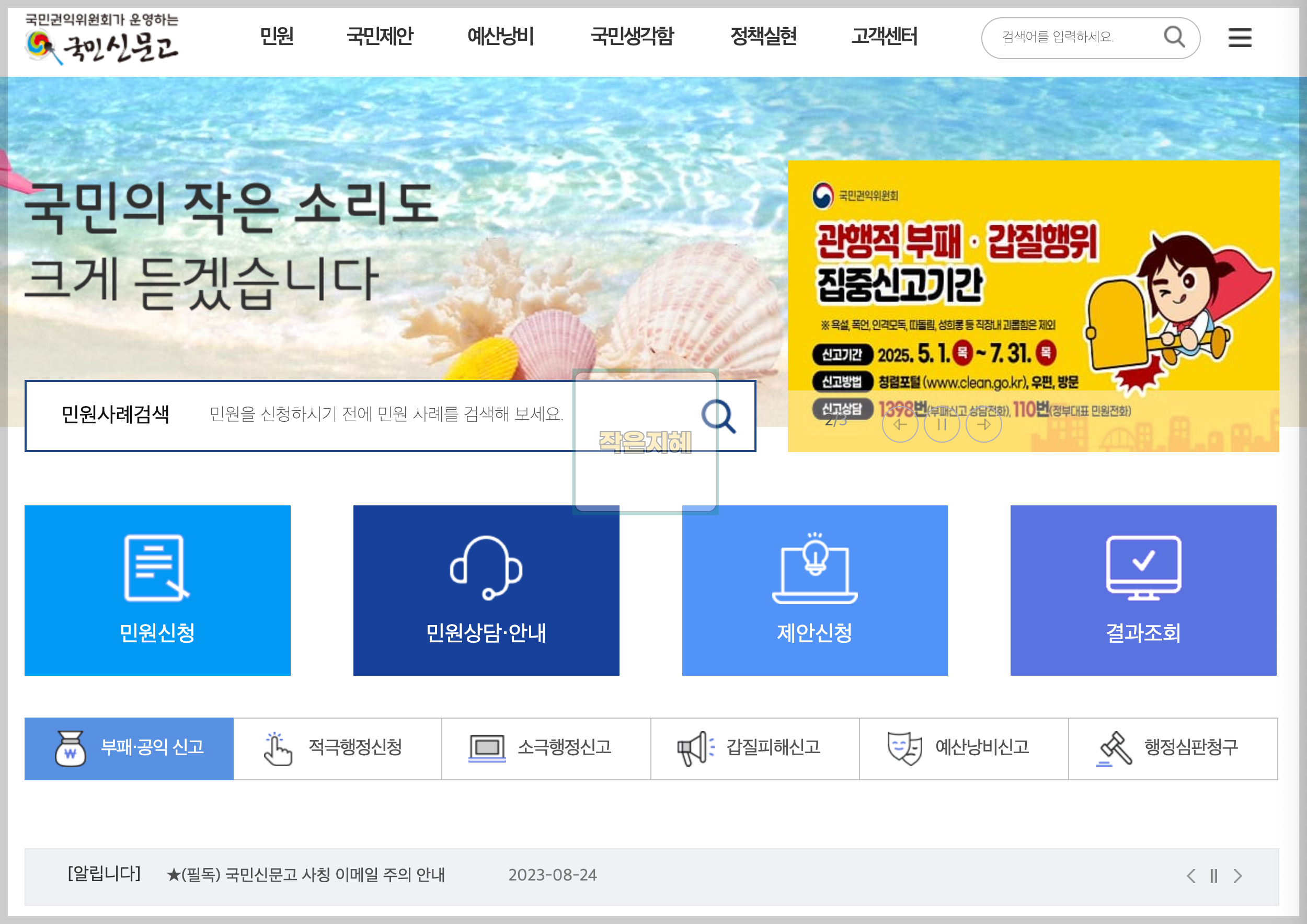This screenshot has height=924, width=1307.
Task: Open the 국민신문고 사칭 이메일 notice link
Action: coord(306,874)
